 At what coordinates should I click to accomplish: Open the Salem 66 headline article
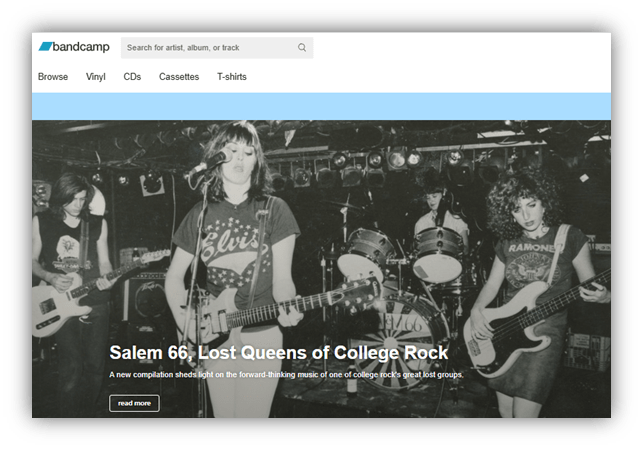(278, 352)
